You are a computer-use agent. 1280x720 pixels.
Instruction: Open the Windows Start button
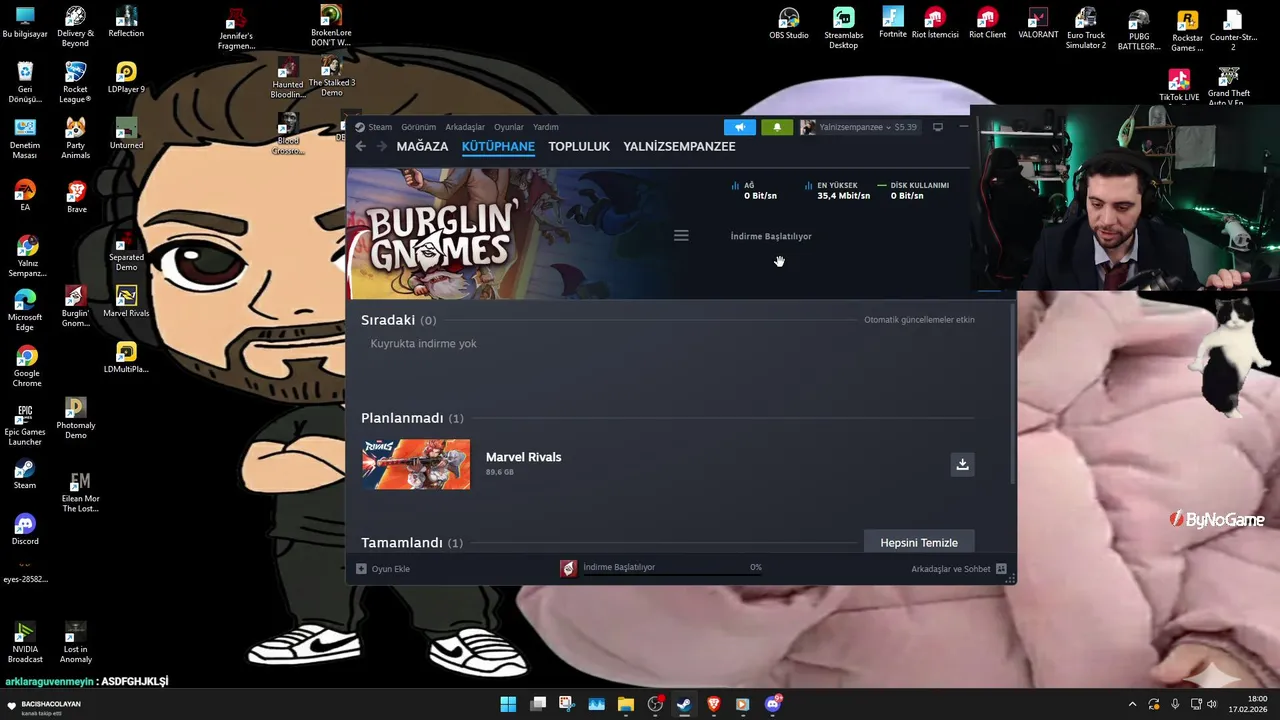pyautogui.click(x=508, y=704)
